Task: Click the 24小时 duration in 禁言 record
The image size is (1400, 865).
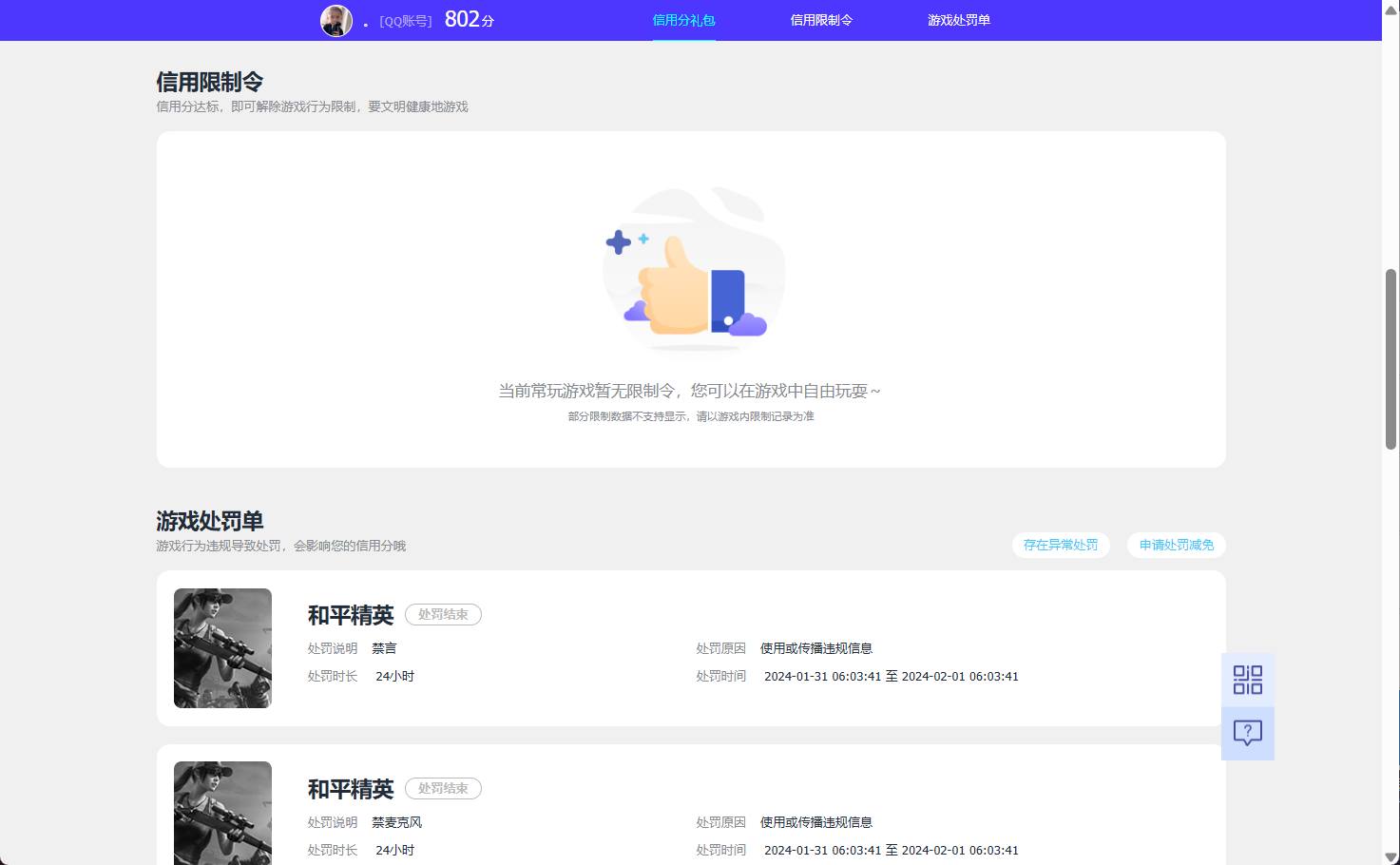Action: tap(394, 677)
